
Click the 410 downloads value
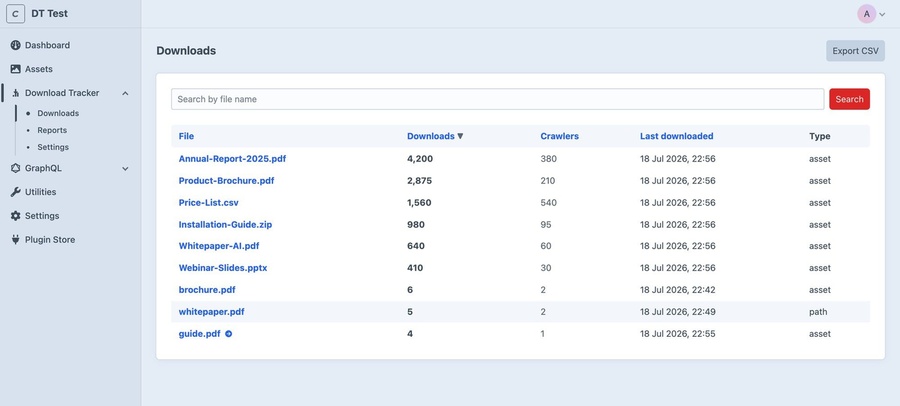click(x=415, y=268)
